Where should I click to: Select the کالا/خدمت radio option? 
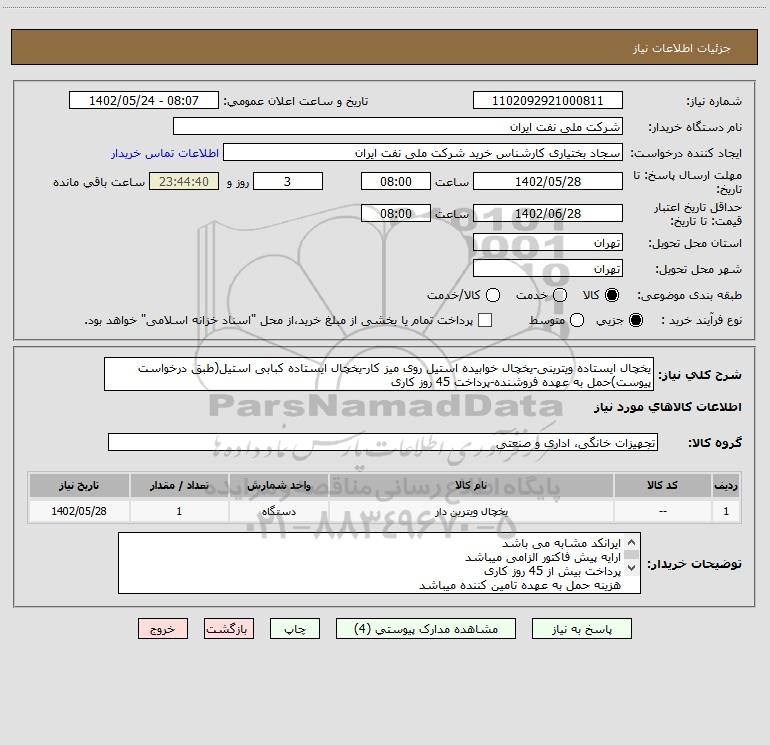pyautogui.click(x=493, y=295)
